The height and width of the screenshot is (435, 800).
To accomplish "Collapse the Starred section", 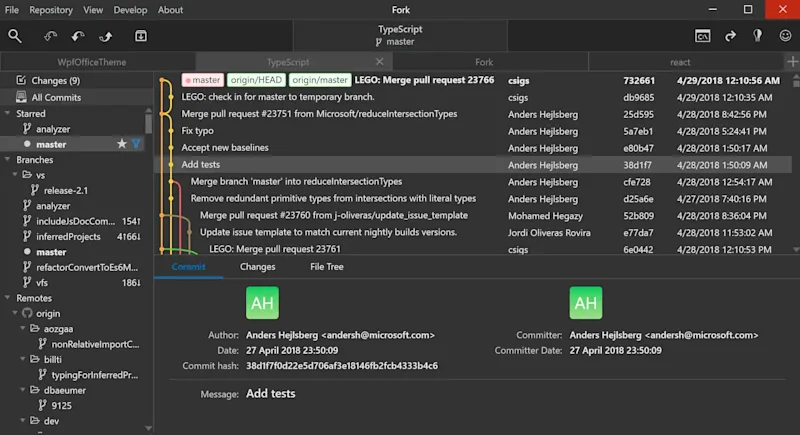I will point(8,113).
